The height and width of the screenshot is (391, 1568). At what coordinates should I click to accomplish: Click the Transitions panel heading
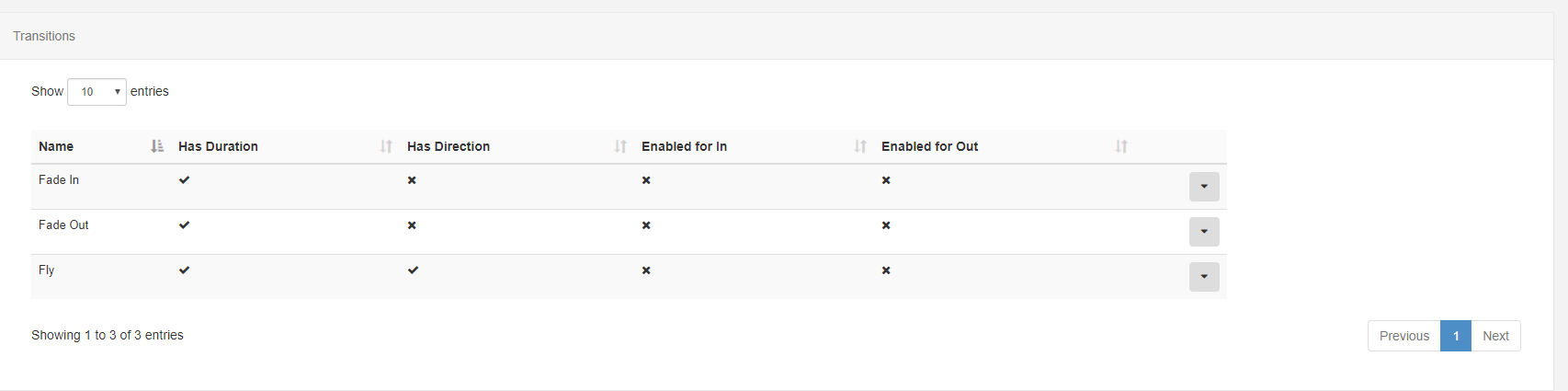(44, 36)
